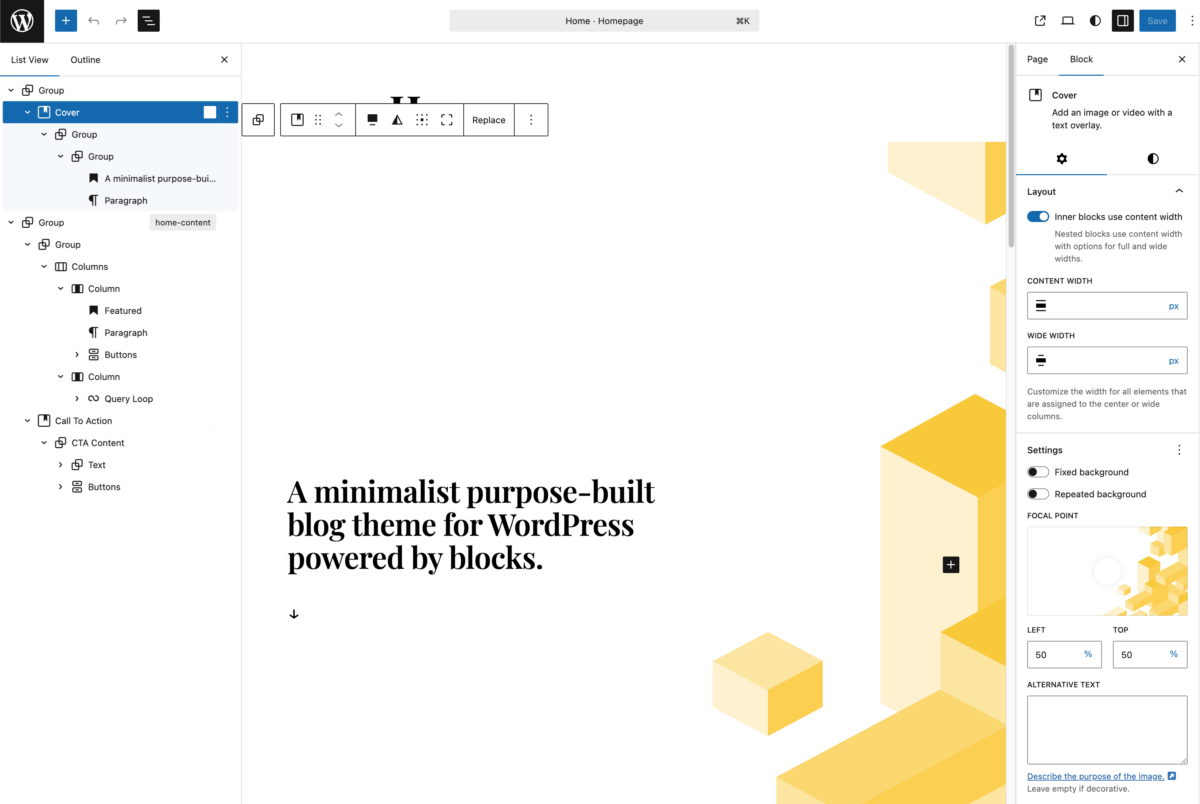Open the Cover block styles tab icon
Image resolution: width=1200 pixels, height=804 pixels.
(x=1153, y=159)
